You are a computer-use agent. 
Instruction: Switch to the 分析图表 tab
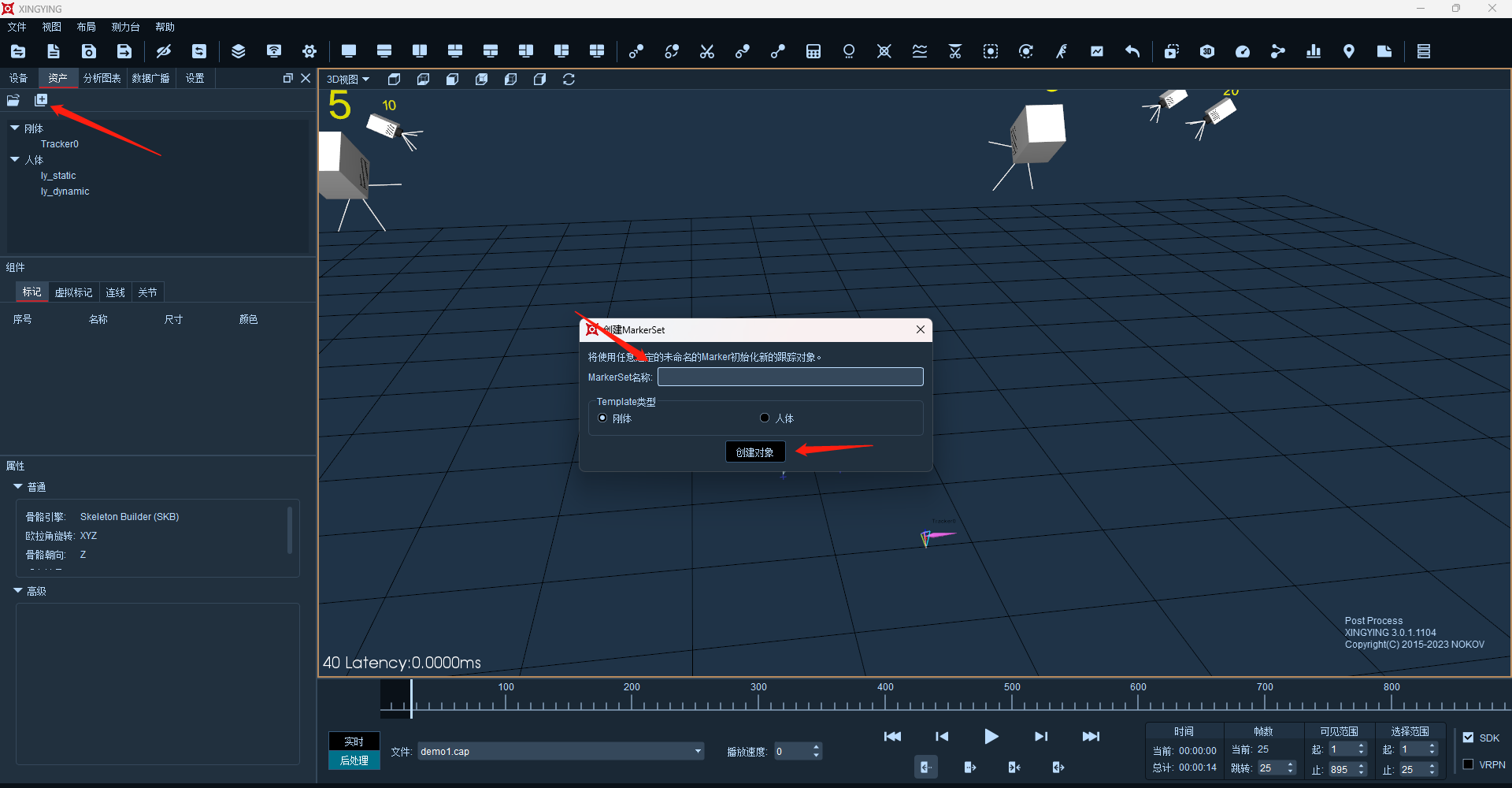click(102, 78)
